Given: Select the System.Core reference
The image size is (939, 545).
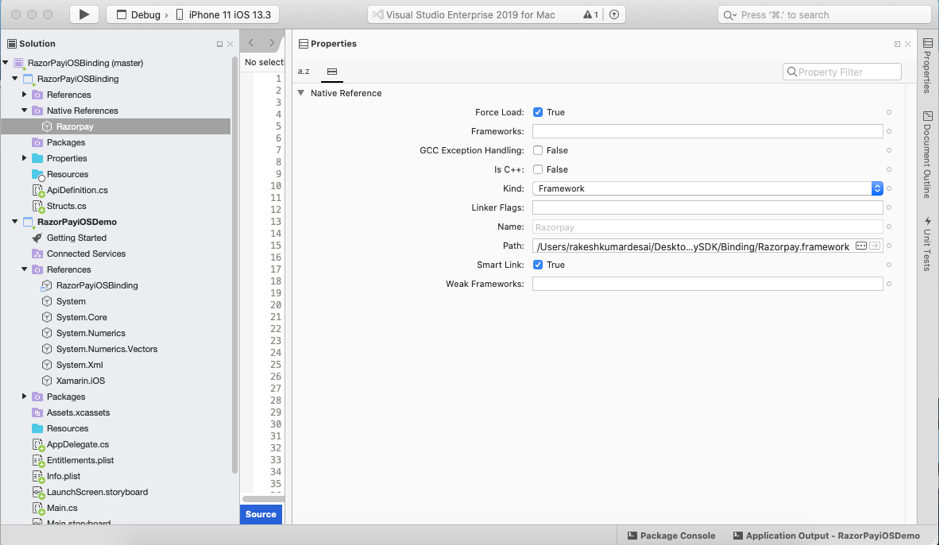Looking at the screenshot, I should [x=81, y=317].
